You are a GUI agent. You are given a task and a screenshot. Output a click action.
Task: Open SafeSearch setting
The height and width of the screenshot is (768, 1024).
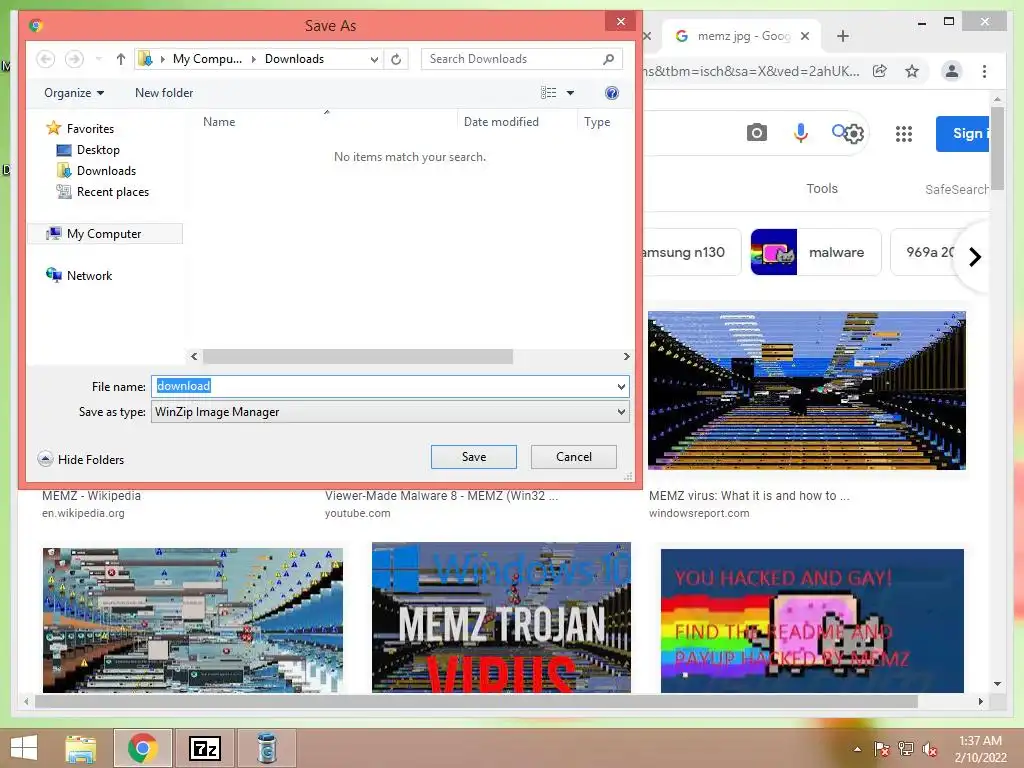point(957,189)
